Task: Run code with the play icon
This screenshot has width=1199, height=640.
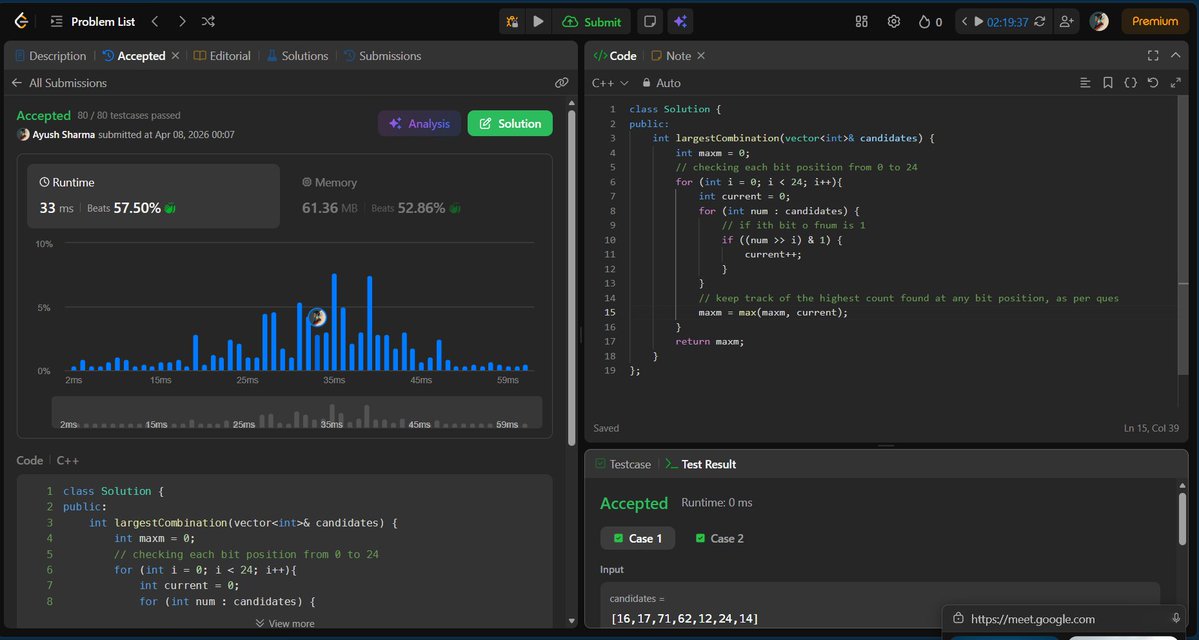Action: tap(538, 21)
